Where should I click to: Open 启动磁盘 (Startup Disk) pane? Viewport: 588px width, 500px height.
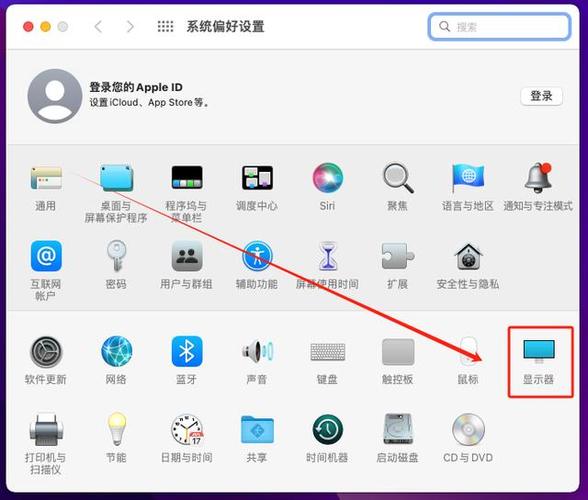398,429
